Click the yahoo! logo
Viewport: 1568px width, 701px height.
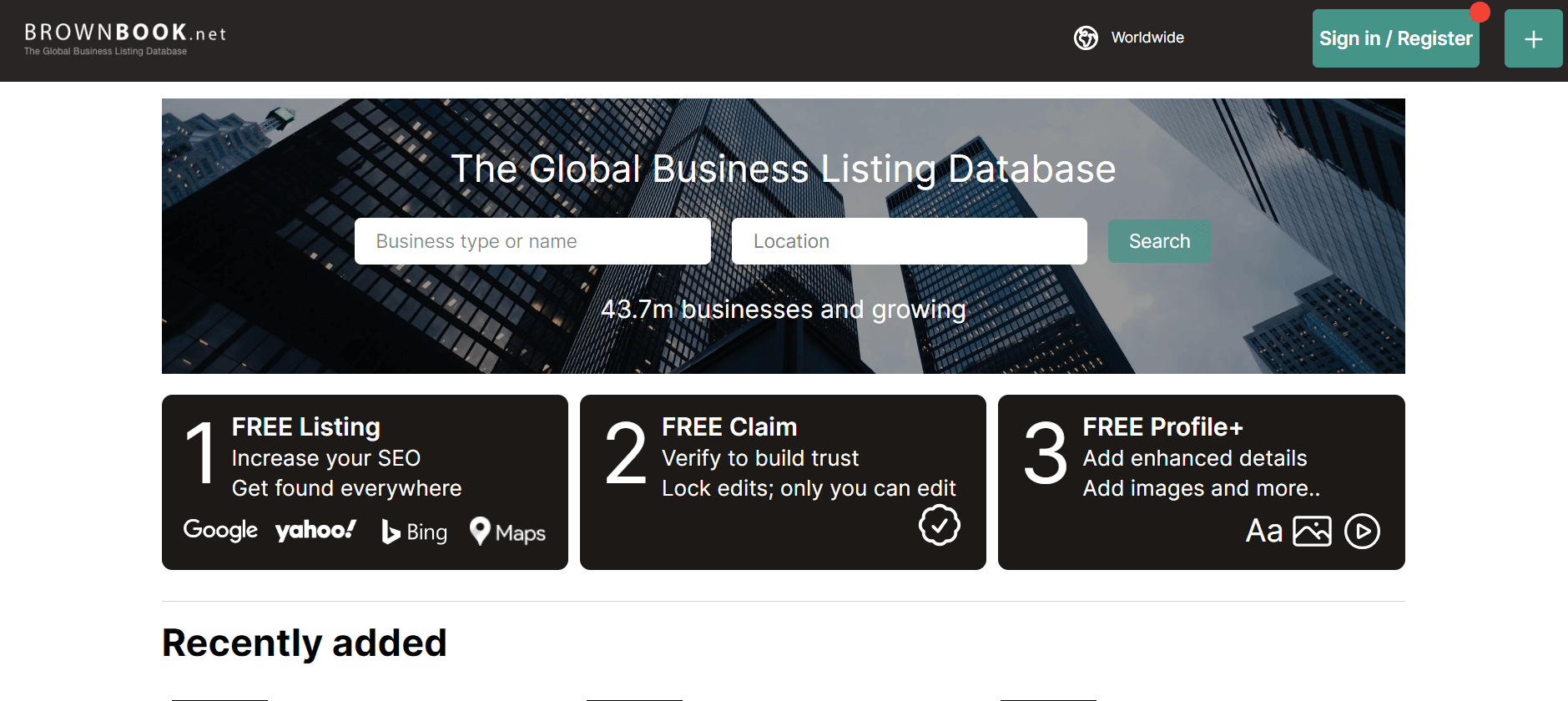(315, 530)
